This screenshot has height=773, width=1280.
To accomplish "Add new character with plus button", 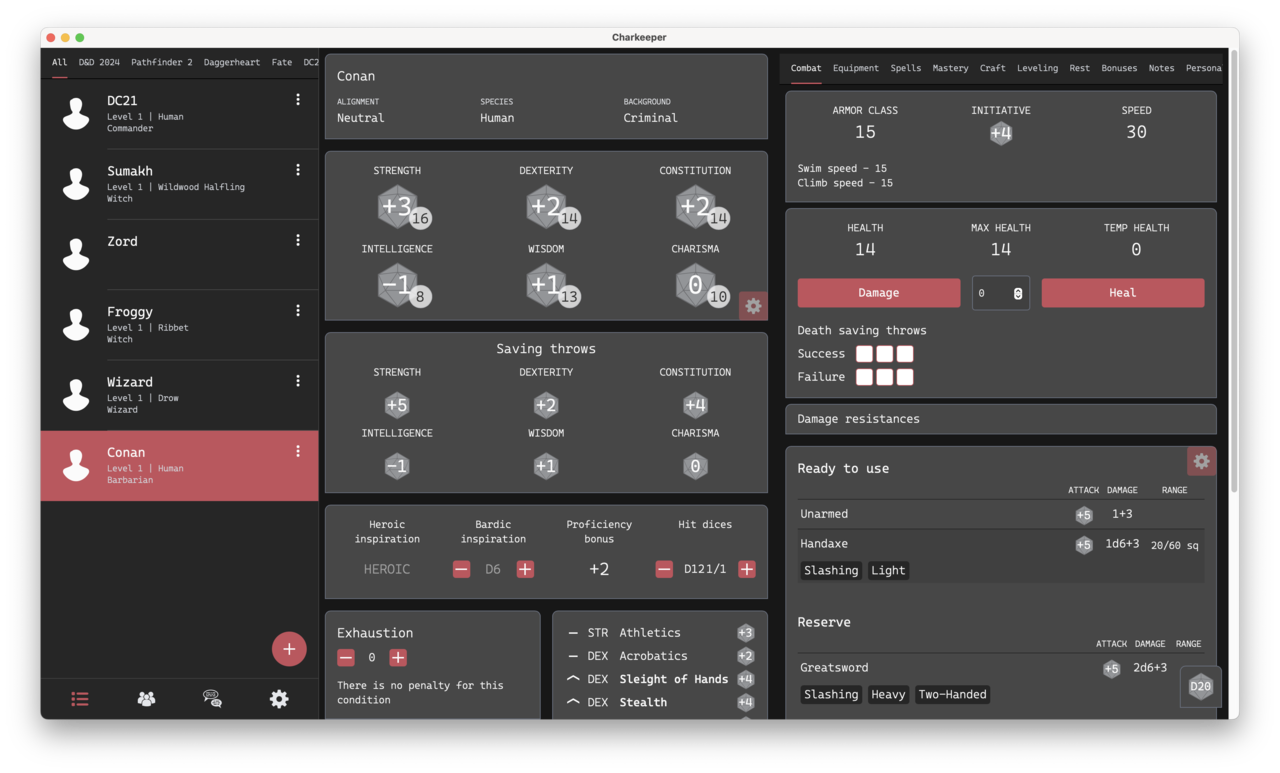I will pos(289,649).
